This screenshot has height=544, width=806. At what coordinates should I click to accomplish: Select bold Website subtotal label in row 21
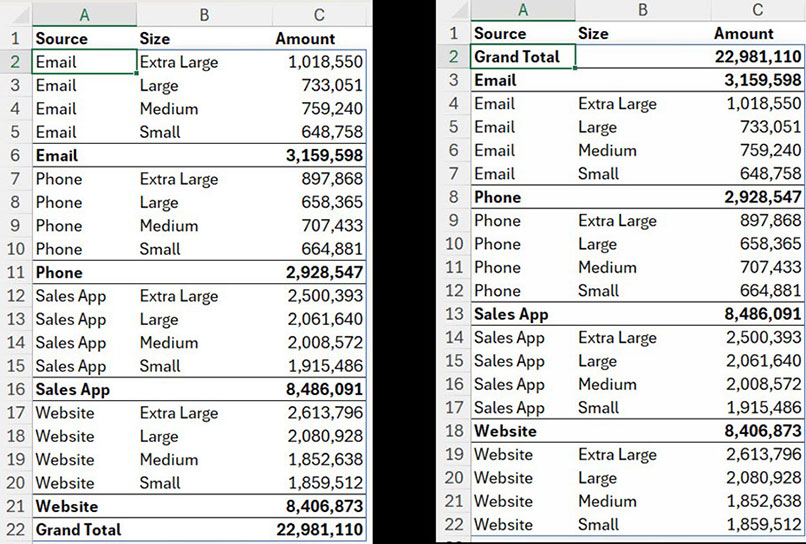click(x=66, y=507)
